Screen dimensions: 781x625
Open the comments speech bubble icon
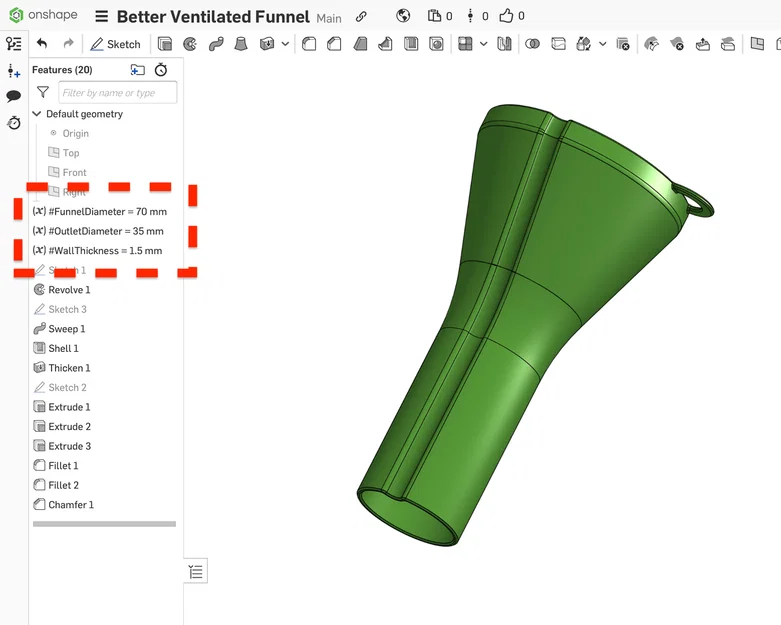tap(13, 96)
